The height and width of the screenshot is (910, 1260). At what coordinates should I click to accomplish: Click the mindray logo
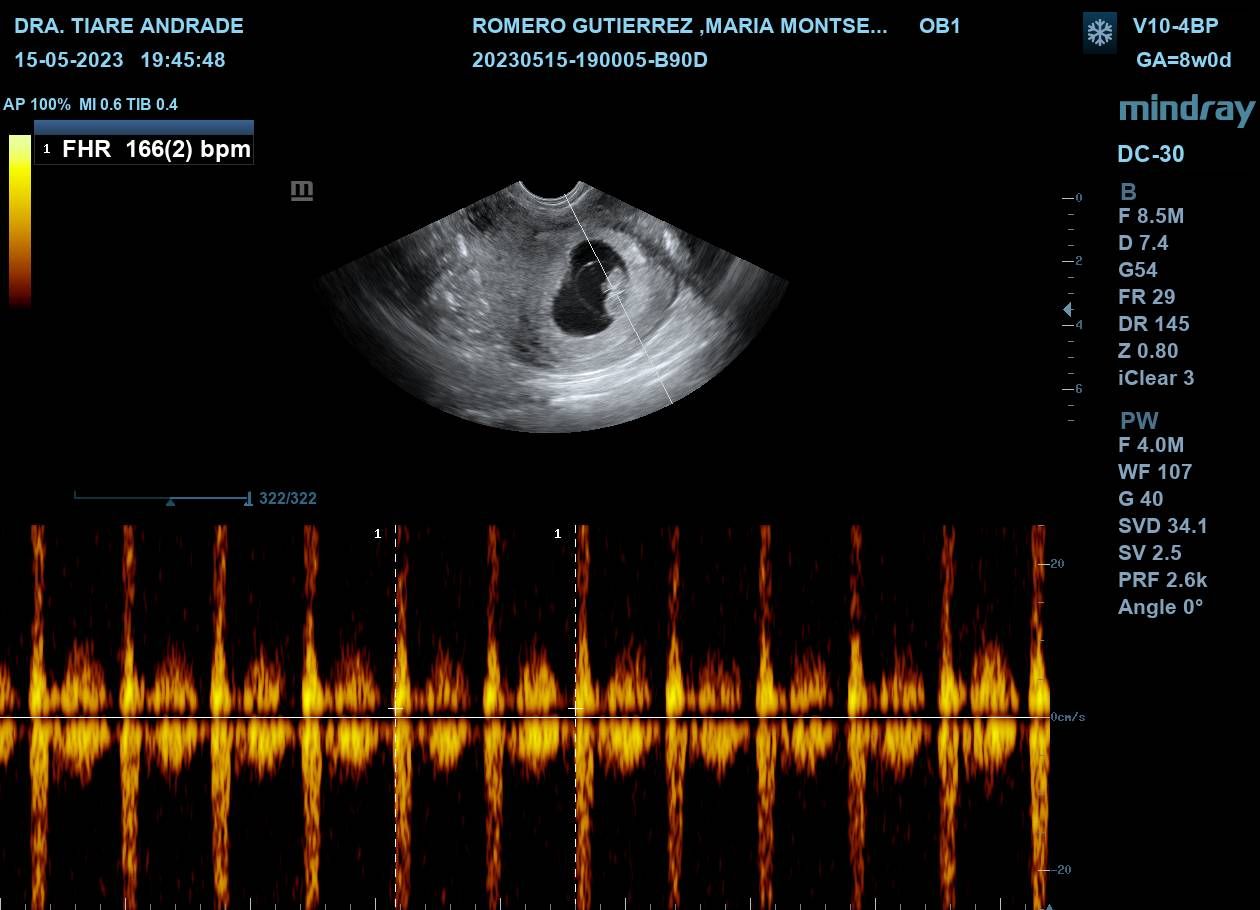[1186, 109]
